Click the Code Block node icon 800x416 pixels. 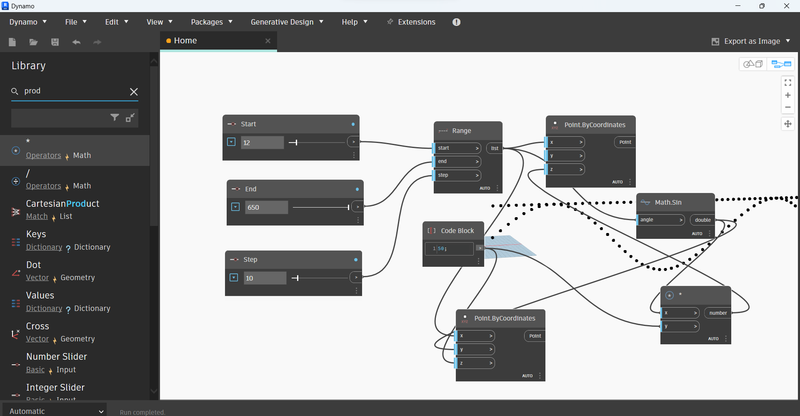[x=432, y=231]
